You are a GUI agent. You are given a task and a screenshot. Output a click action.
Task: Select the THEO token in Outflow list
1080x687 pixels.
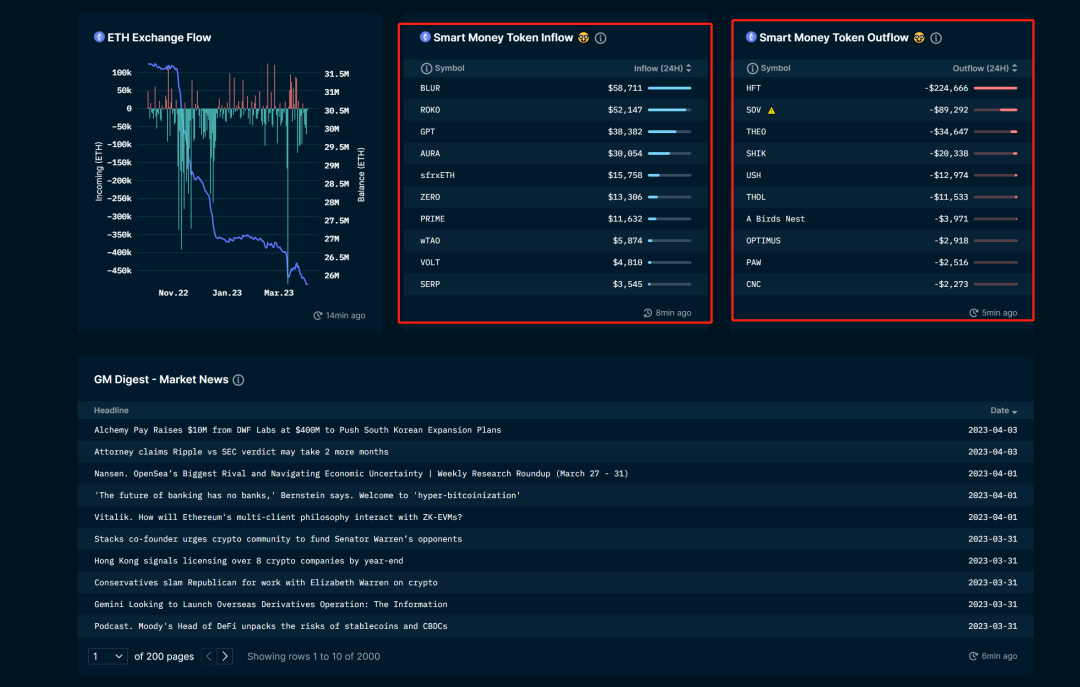coord(756,132)
